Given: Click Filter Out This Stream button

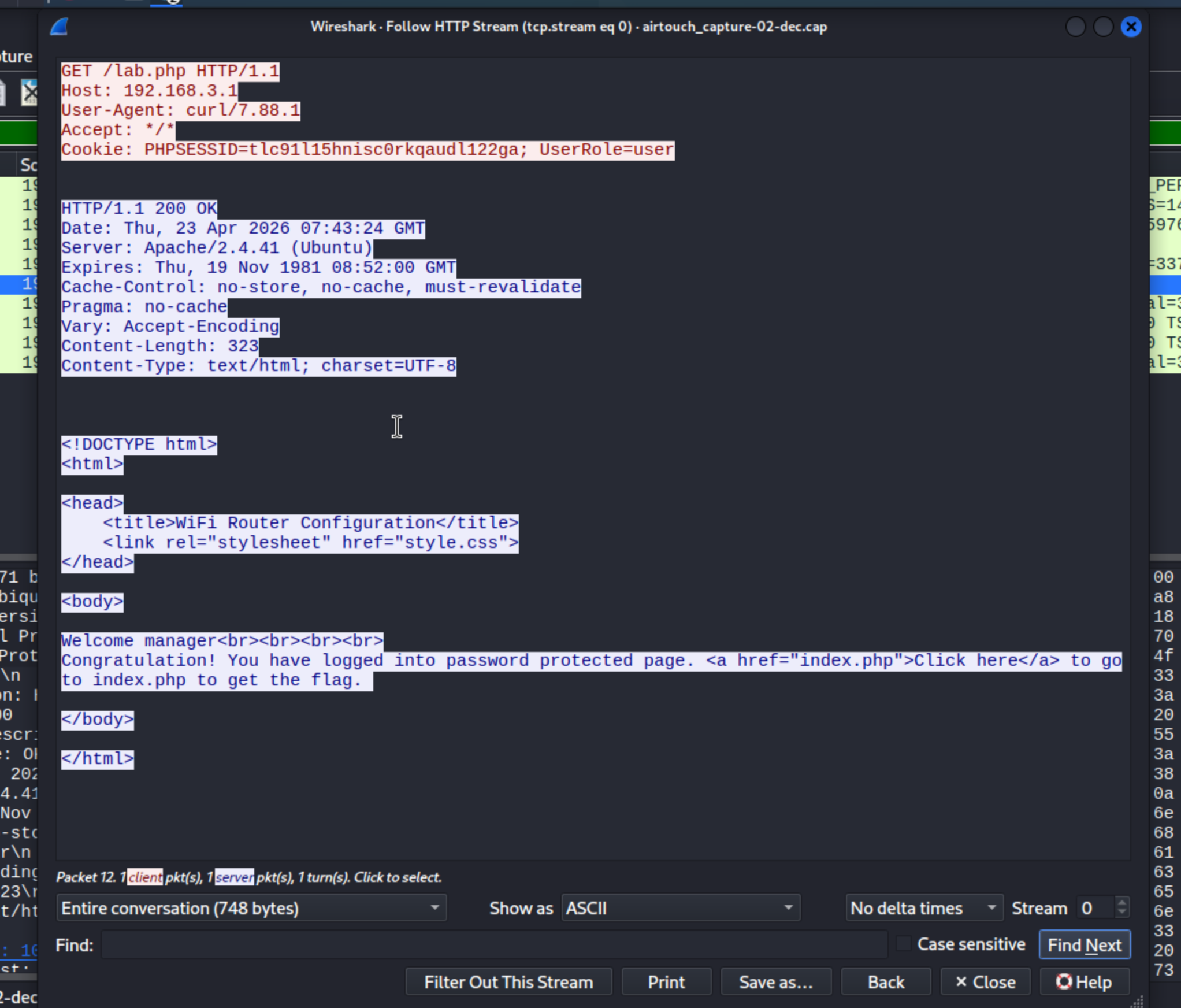Looking at the screenshot, I should click(x=508, y=982).
